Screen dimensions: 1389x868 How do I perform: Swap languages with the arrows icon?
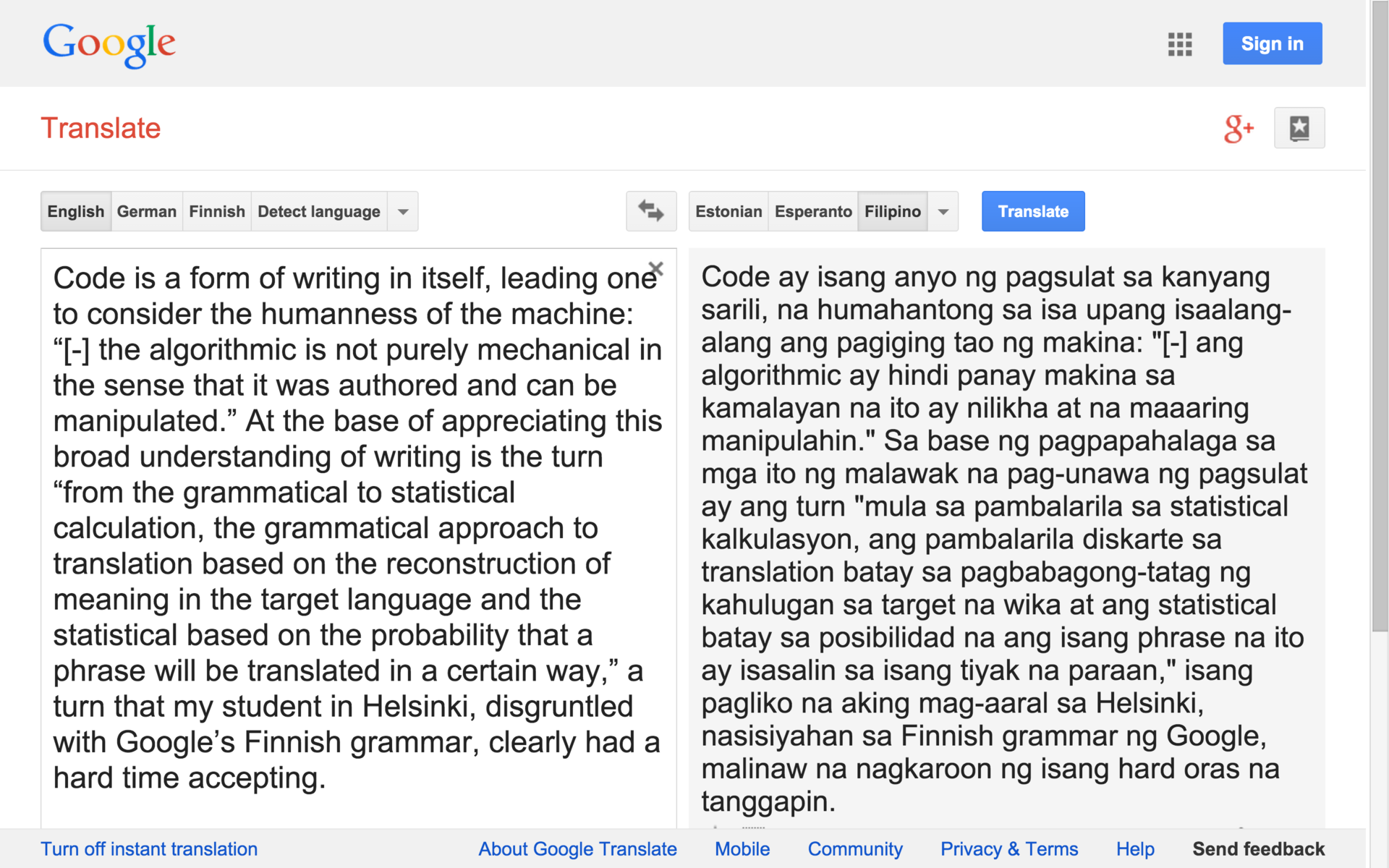650,211
